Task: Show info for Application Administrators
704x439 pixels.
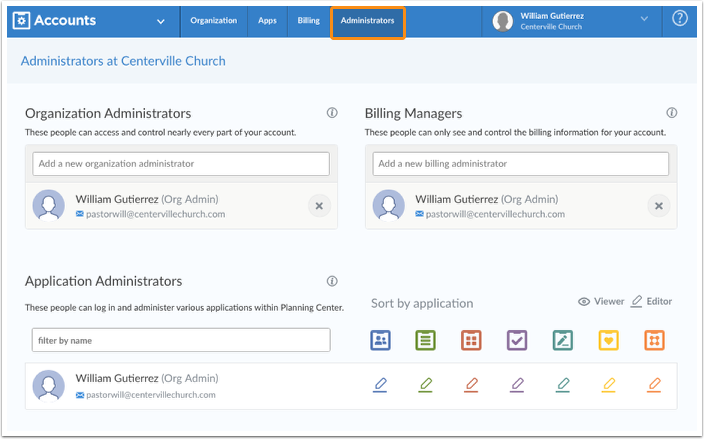Action: [332, 281]
